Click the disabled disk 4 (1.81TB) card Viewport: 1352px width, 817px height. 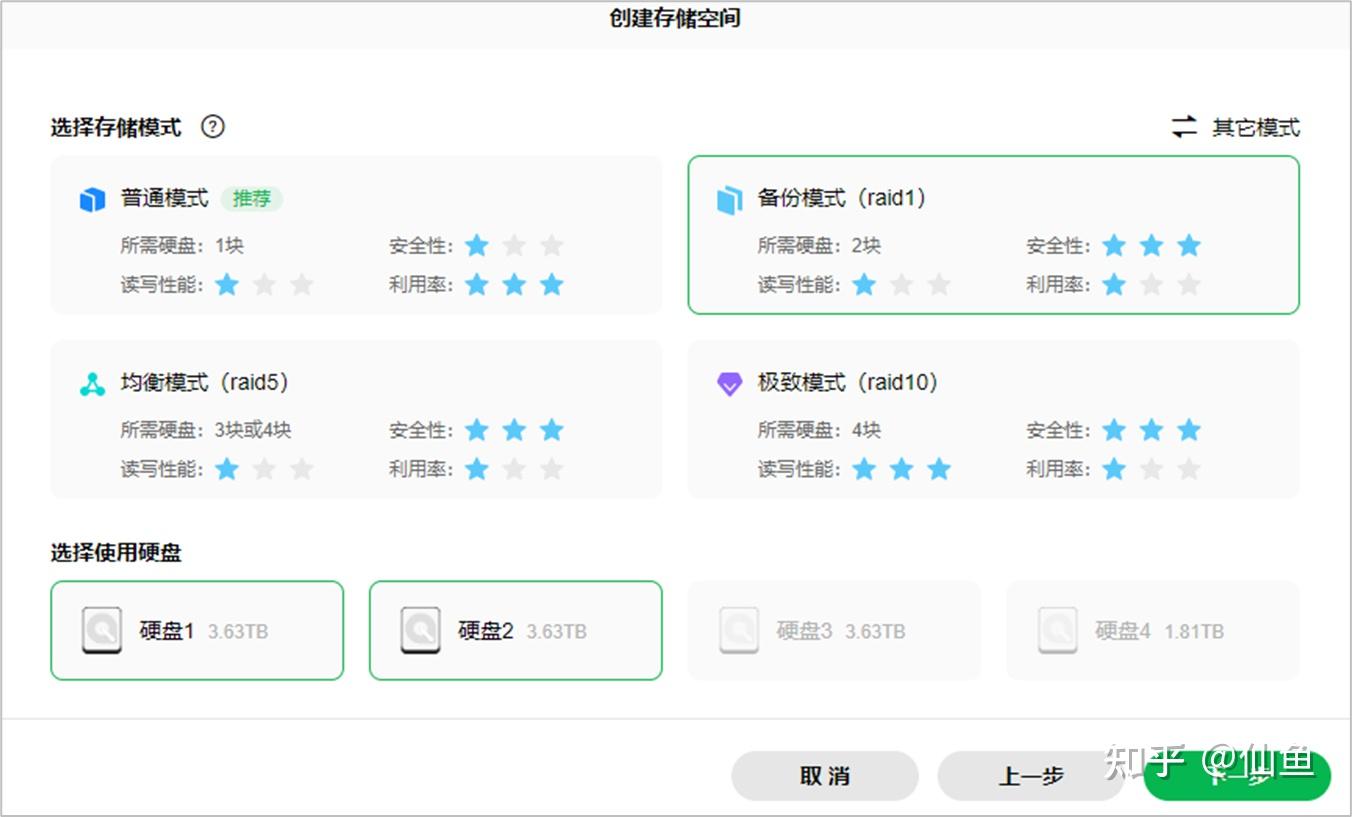click(x=1153, y=631)
